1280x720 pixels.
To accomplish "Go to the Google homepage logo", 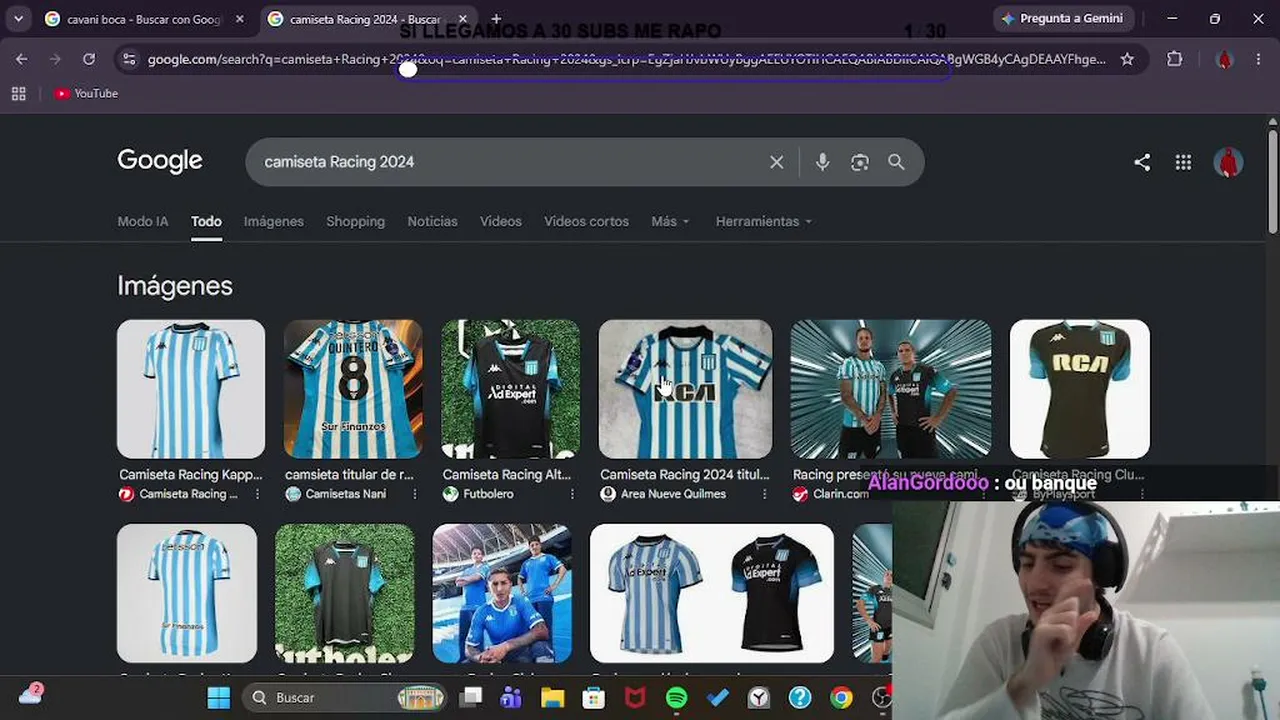I will pyautogui.click(x=160, y=161).
